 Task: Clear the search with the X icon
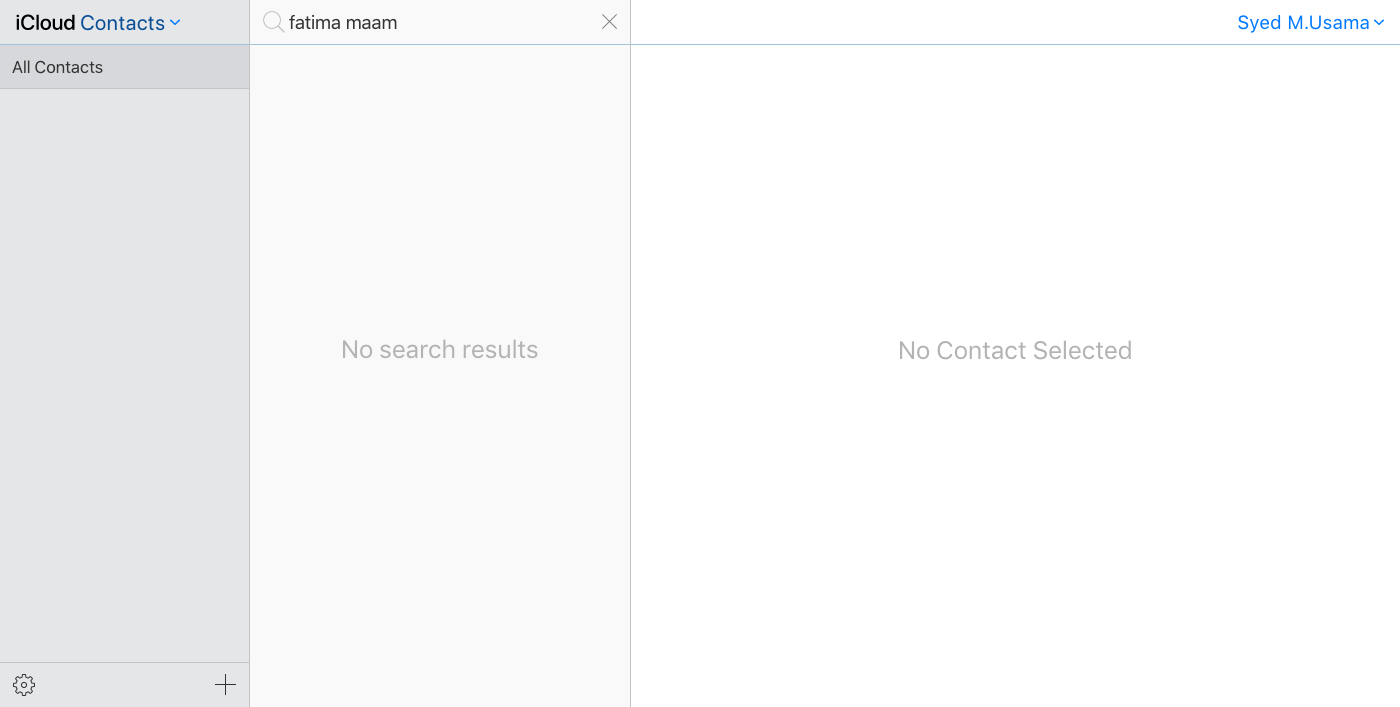pyautogui.click(x=609, y=22)
